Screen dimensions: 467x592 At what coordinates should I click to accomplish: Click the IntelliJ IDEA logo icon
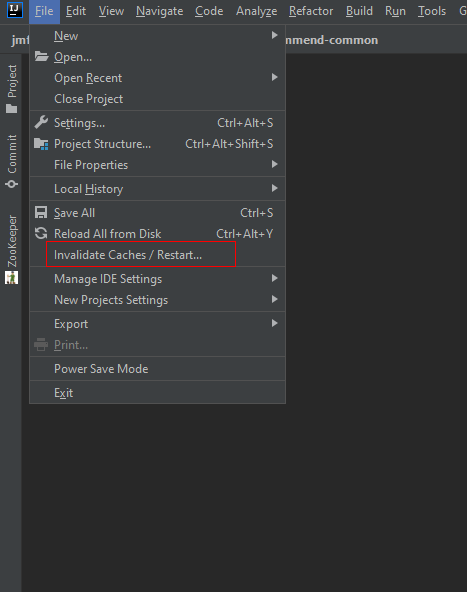[x=15, y=10]
